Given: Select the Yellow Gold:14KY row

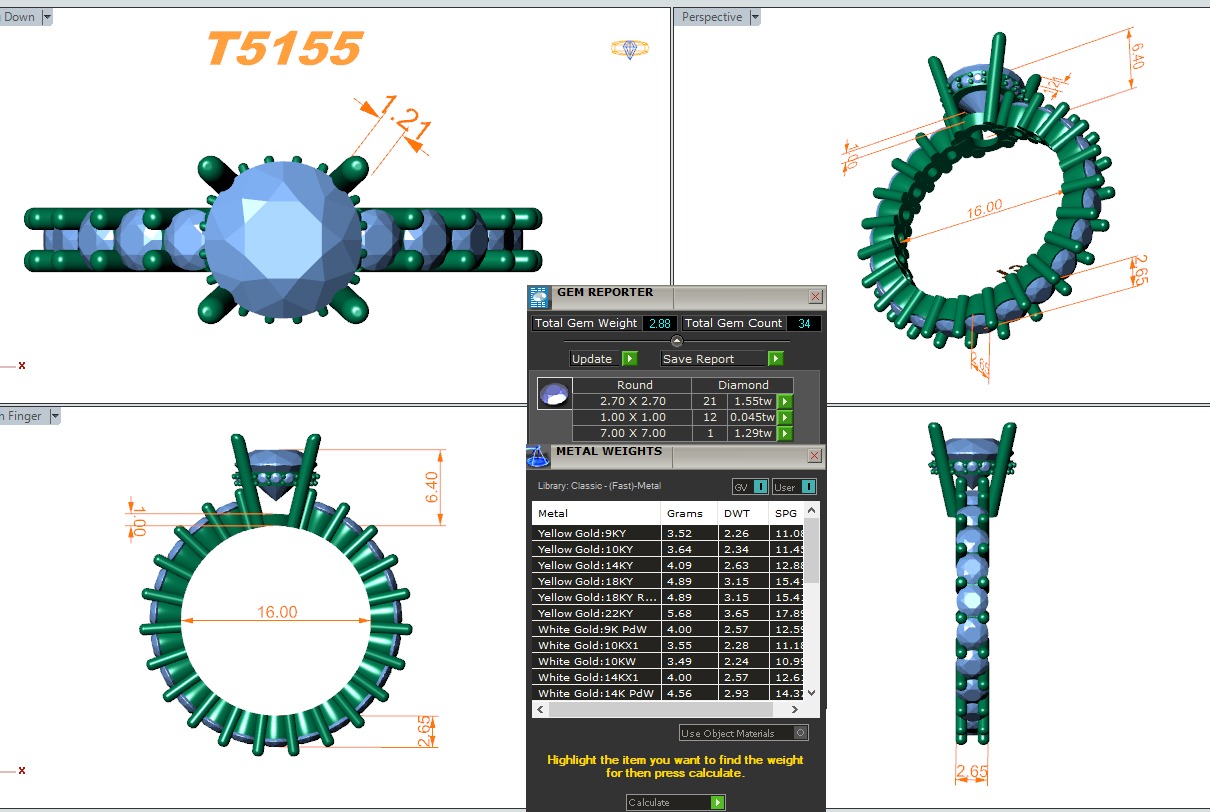Looking at the screenshot, I should (x=596, y=565).
